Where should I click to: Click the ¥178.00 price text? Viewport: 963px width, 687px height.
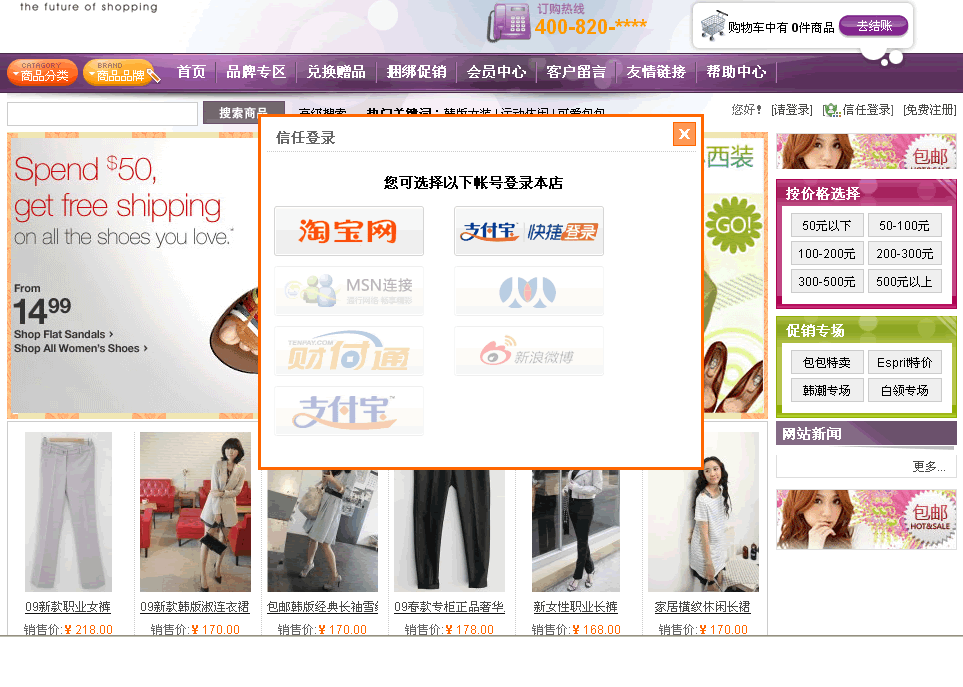469,629
